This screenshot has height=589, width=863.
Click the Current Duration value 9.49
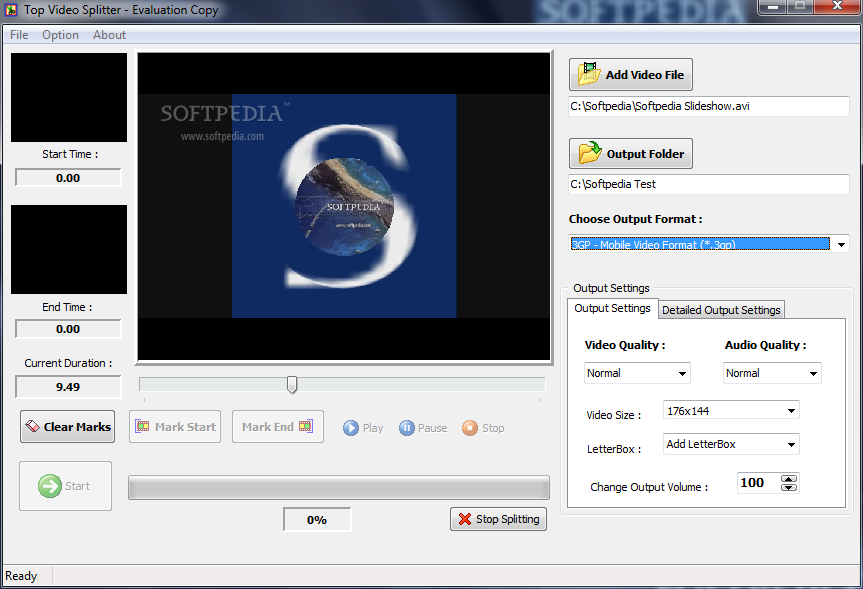click(68, 387)
